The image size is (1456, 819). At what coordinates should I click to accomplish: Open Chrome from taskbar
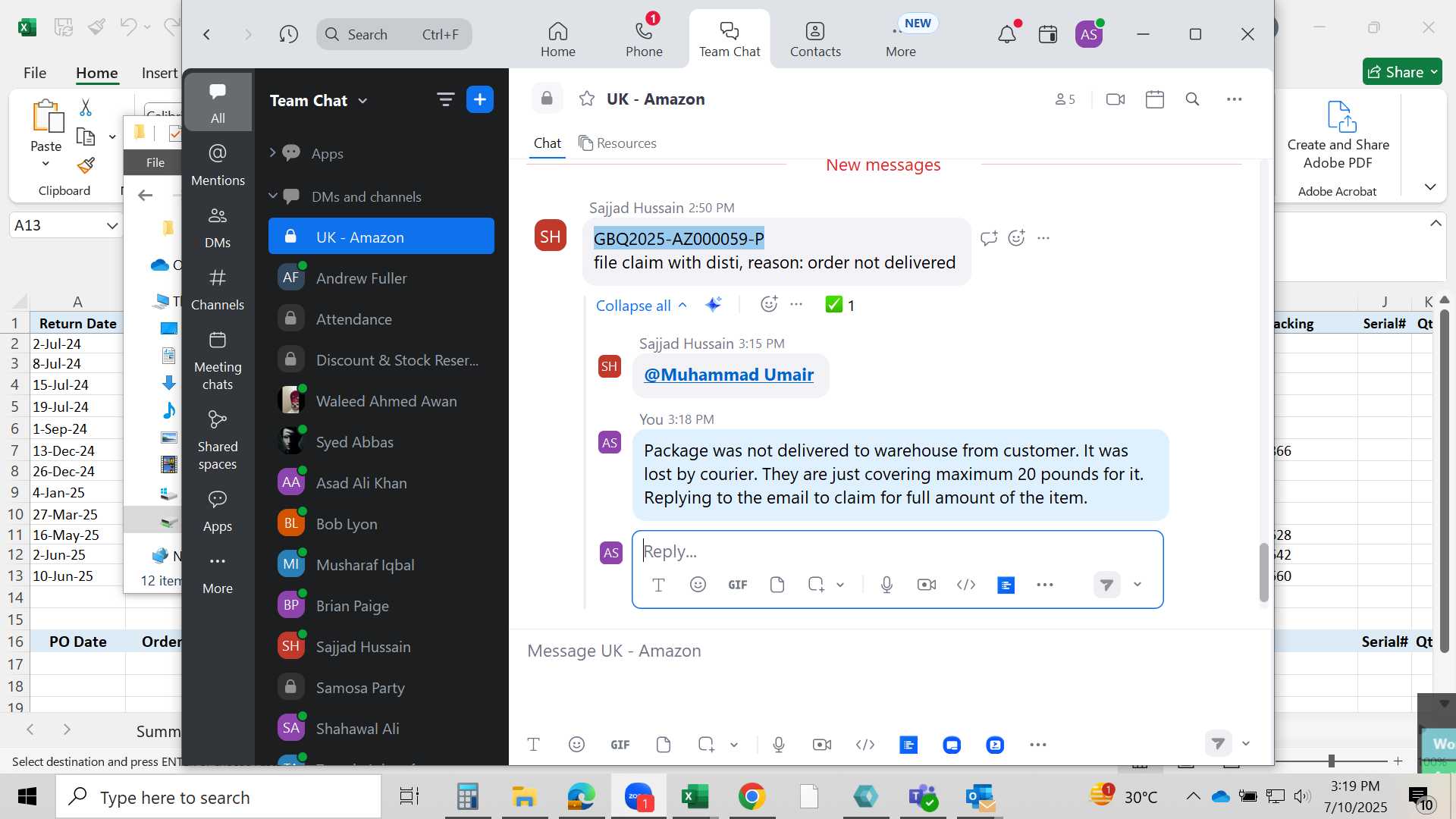[x=752, y=796]
